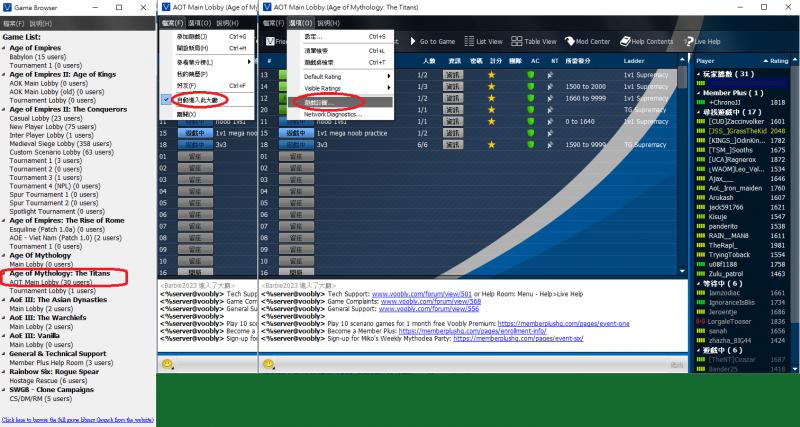
Task: Click connection bars icon beside TheRapi_
Action: [x=701, y=245]
